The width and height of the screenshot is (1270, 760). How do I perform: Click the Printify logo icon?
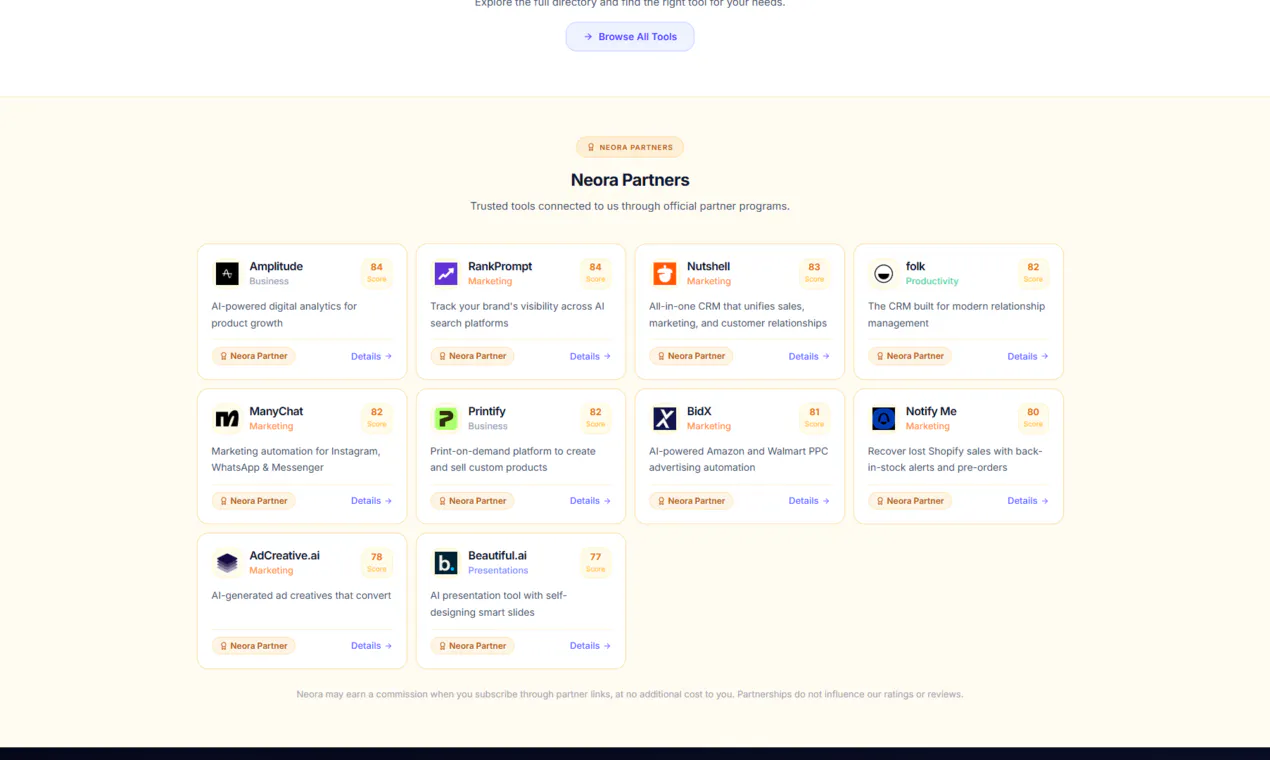click(x=446, y=418)
